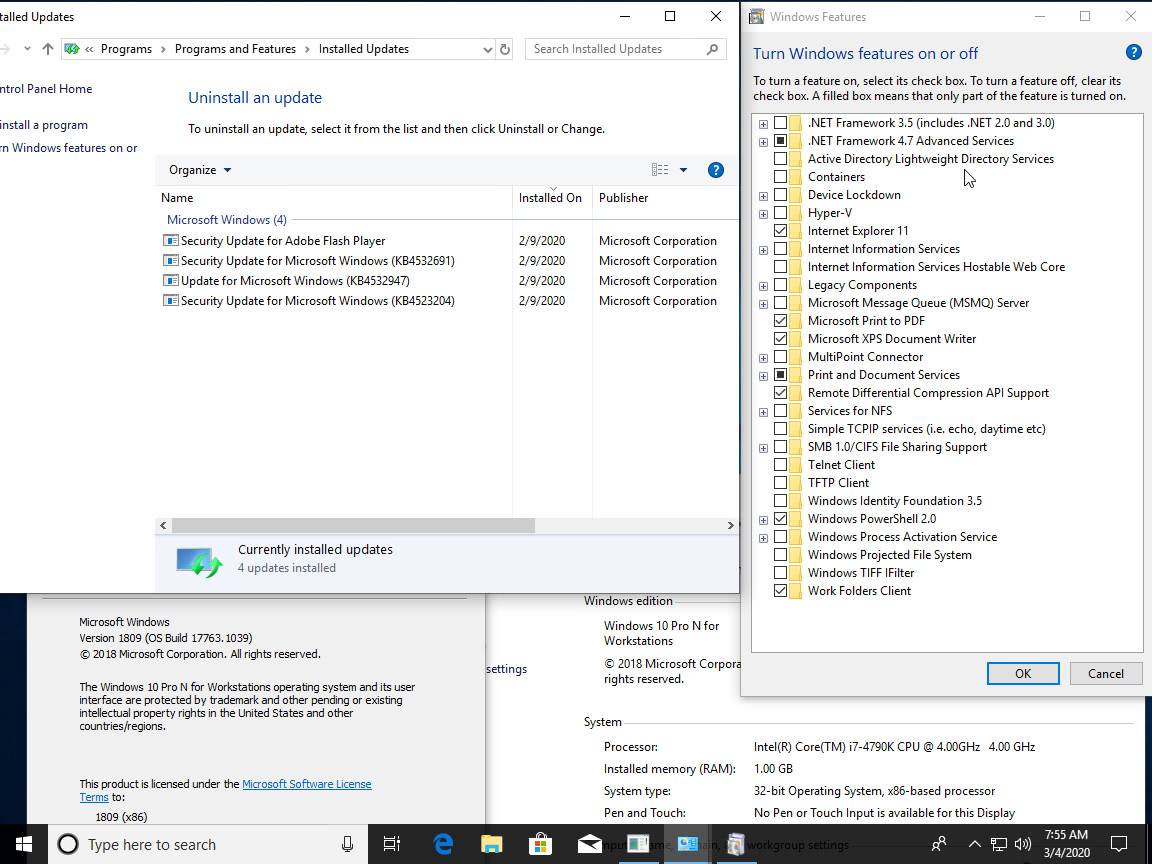Viewport: 1152px width, 864px height.
Task: Check Active Directory Lightweight Directory Services
Action: pos(780,159)
